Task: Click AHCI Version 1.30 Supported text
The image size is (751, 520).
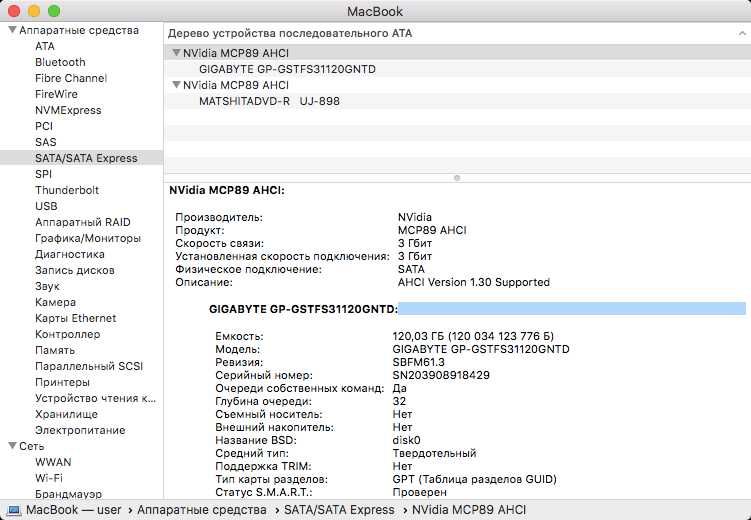Action: click(x=474, y=282)
